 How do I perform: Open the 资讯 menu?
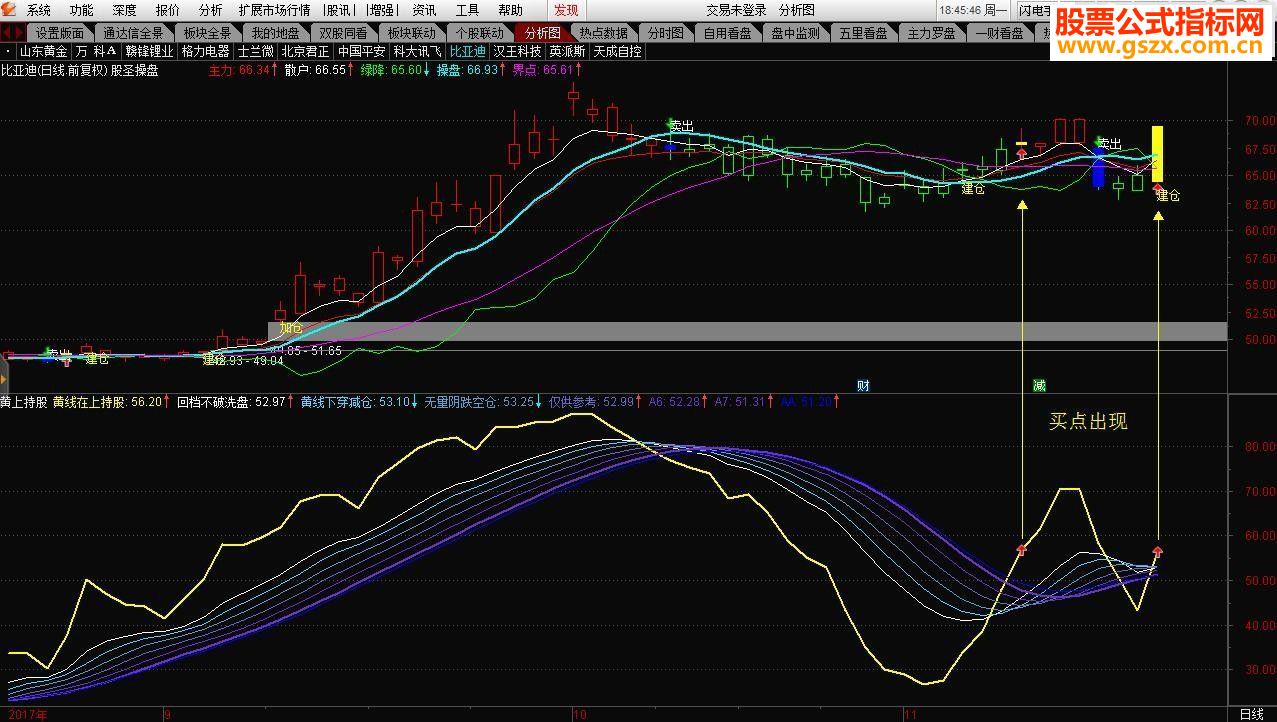pyautogui.click(x=424, y=10)
